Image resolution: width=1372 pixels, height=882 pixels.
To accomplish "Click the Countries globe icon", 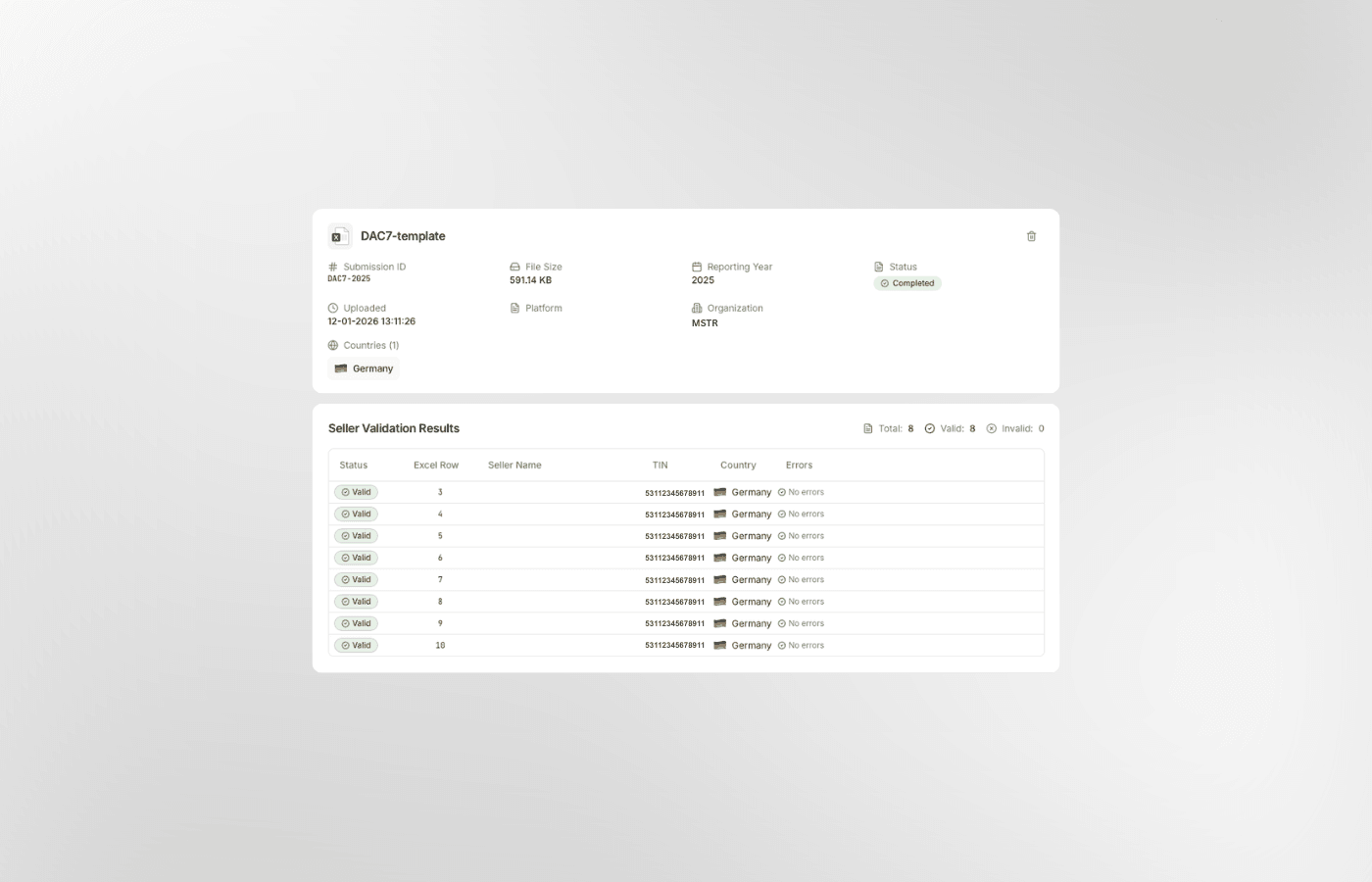I will (x=331, y=345).
